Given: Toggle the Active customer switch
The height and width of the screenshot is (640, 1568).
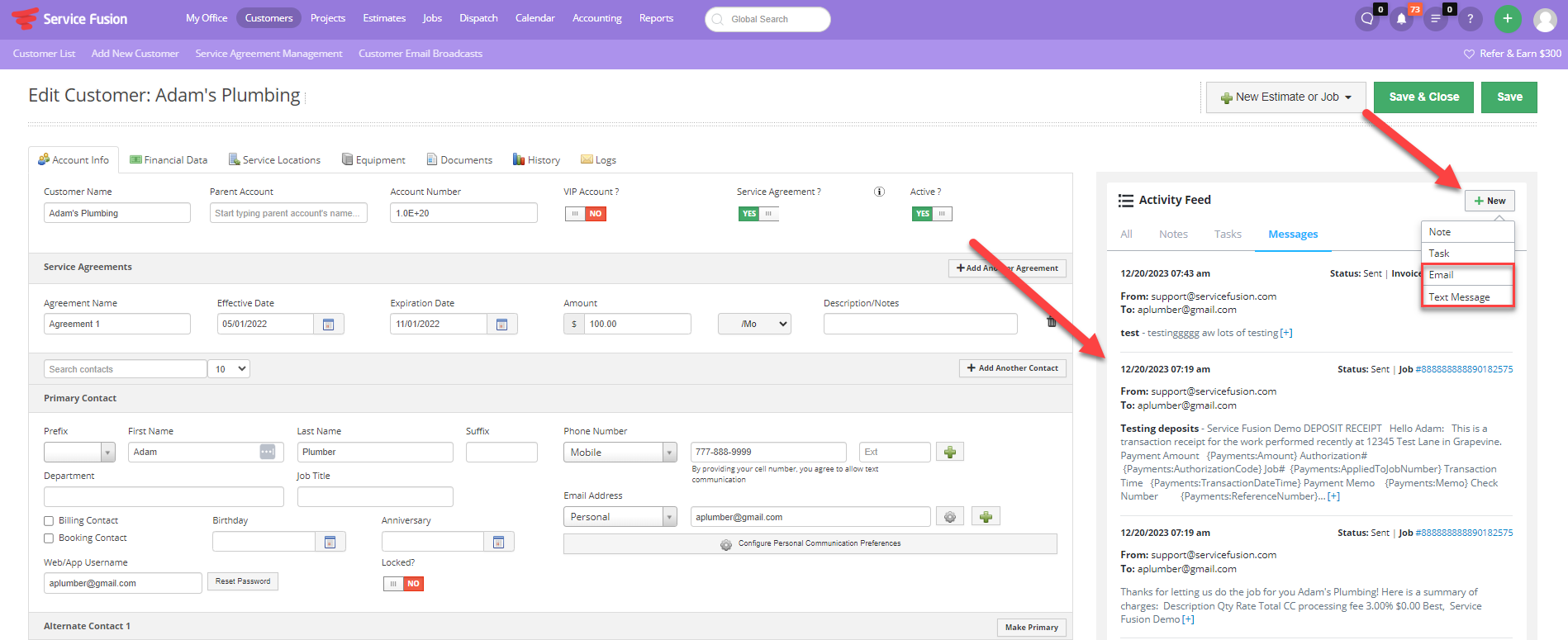Looking at the screenshot, I should pos(932,214).
